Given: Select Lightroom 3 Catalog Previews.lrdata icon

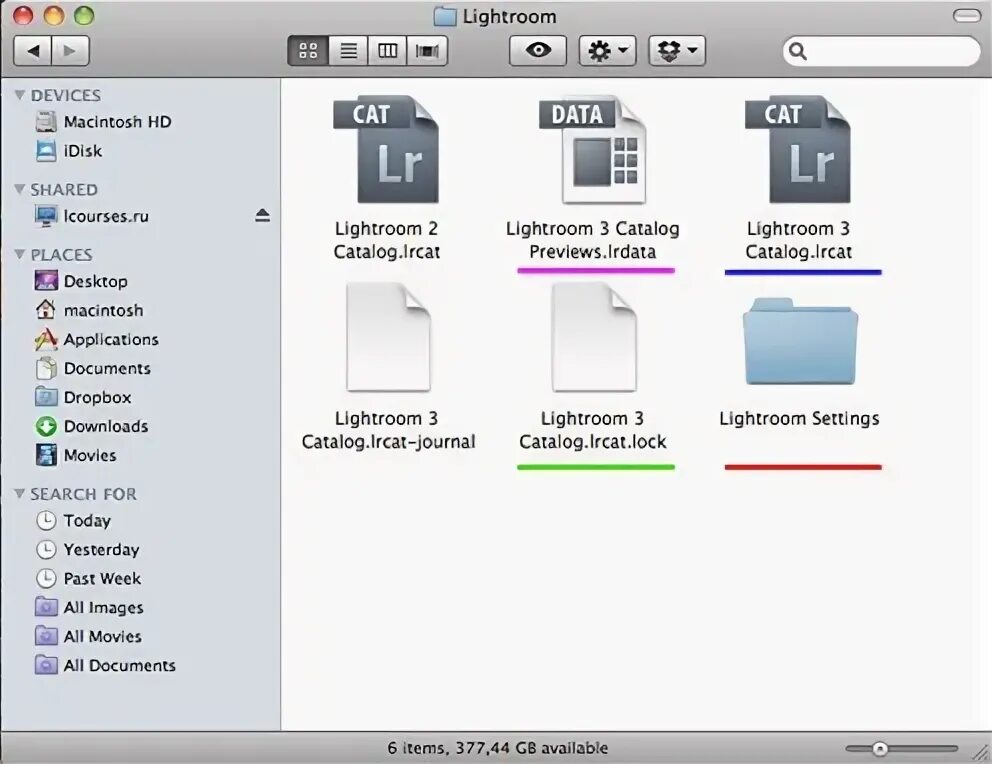Looking at the screenshot, I should pyautogui.click(x=593, y=149).
